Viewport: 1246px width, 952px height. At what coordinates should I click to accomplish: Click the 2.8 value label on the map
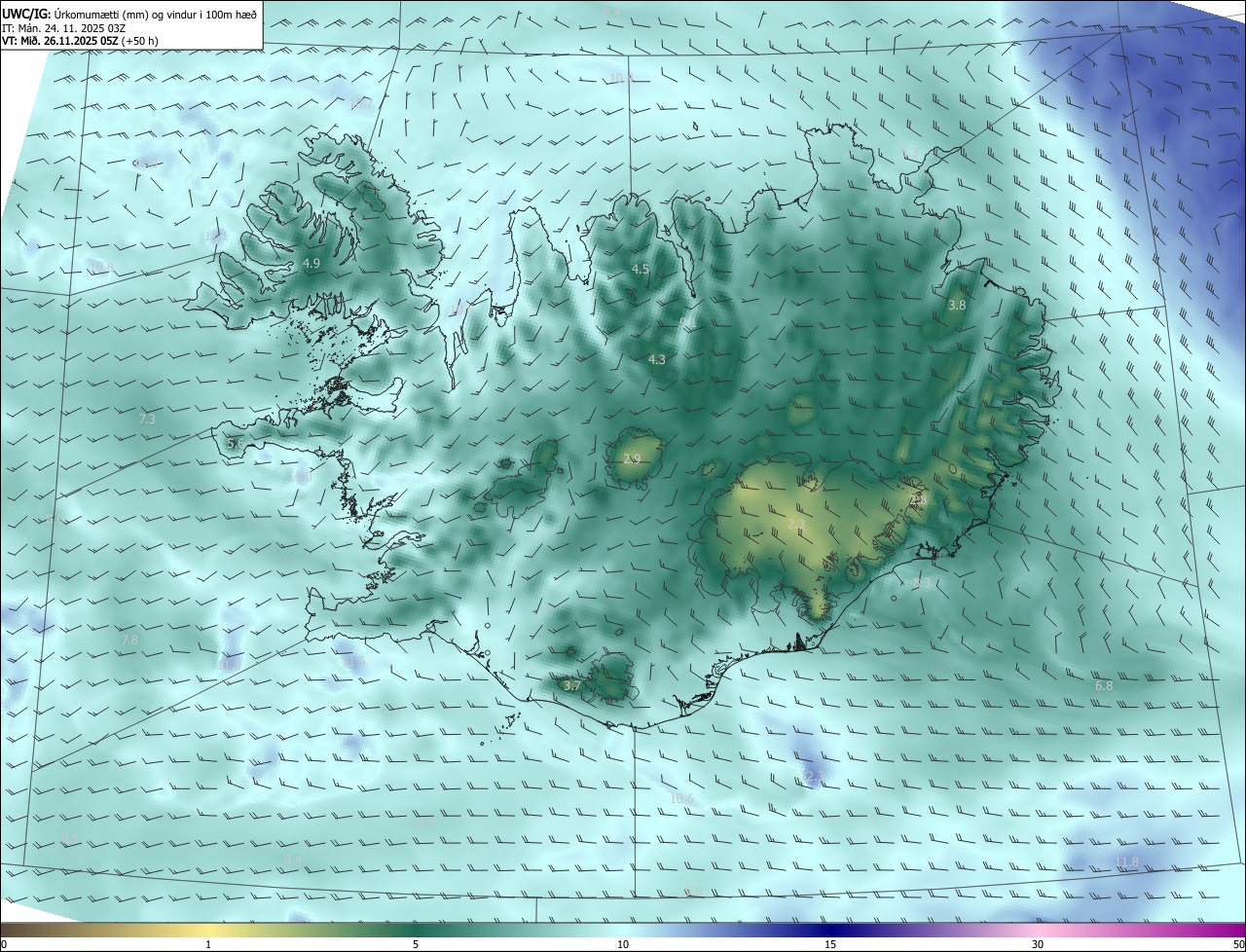coord(916,498)
